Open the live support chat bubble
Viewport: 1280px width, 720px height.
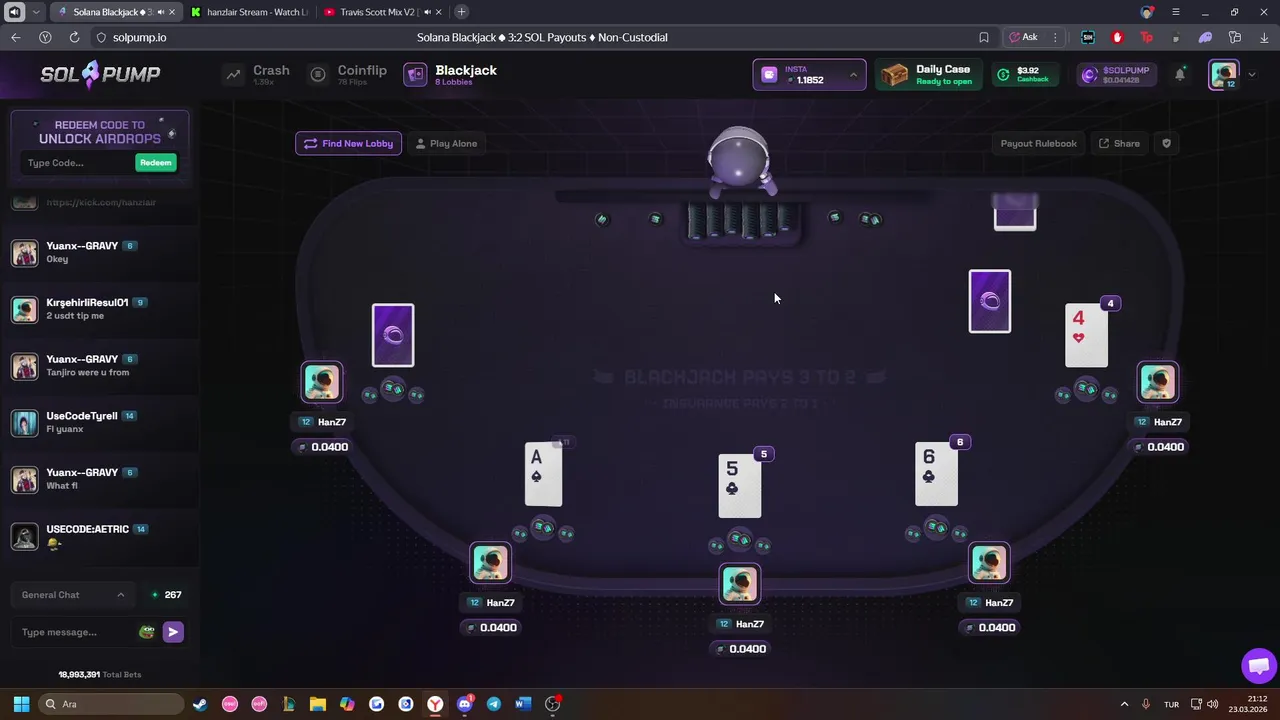pos(1258,666)
